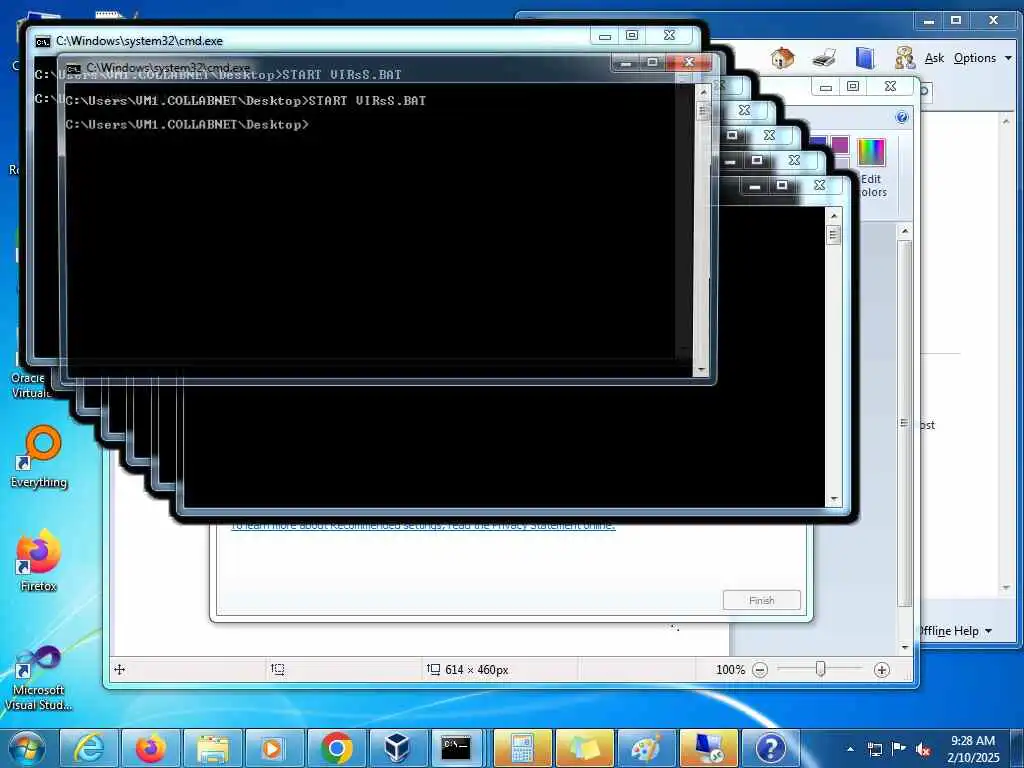1024x768 pixels.
Task: Click the Paint zoom in plus button
Action: coord(882,669)
